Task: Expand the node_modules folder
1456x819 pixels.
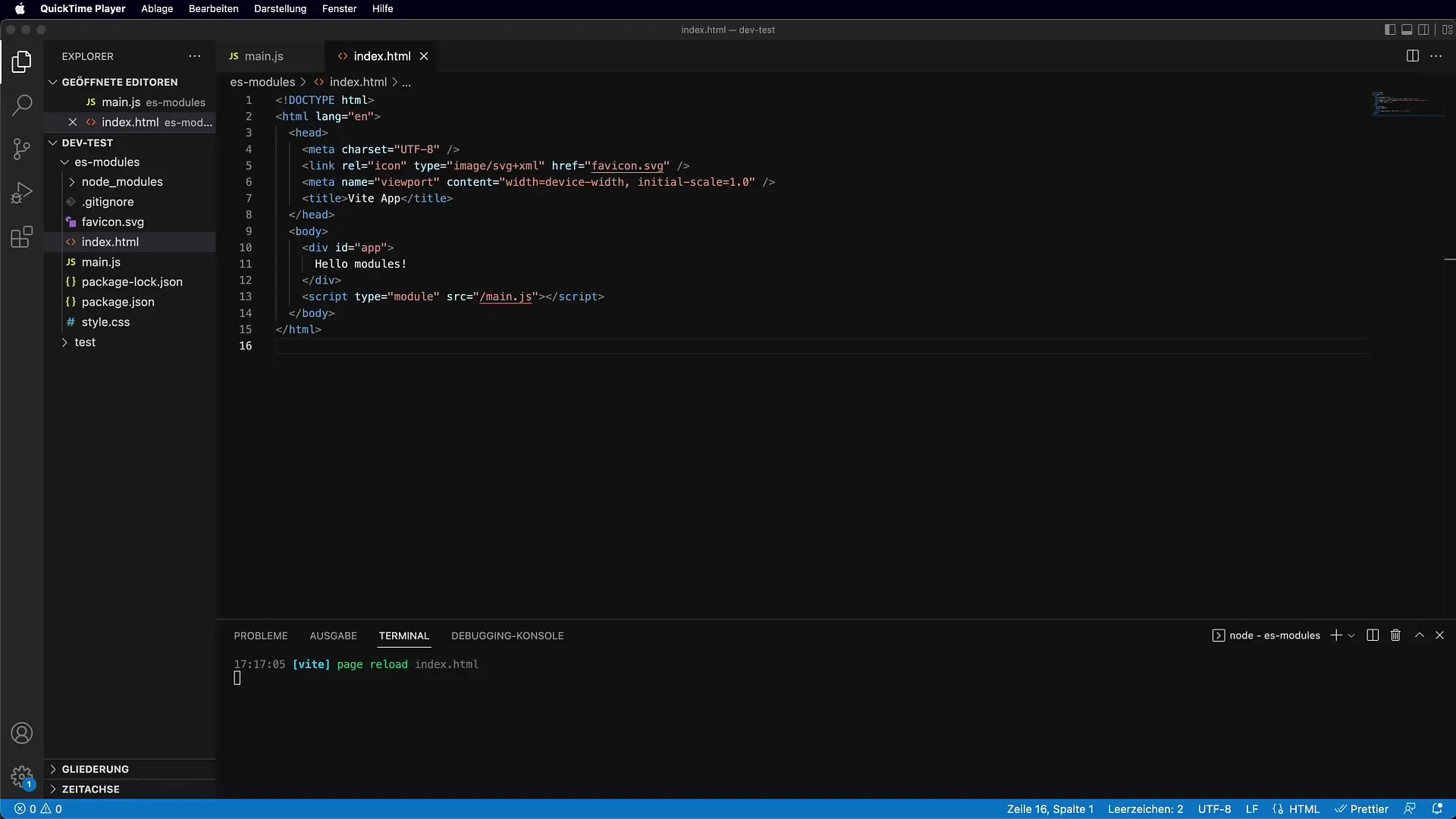Action: coord(122,182)
